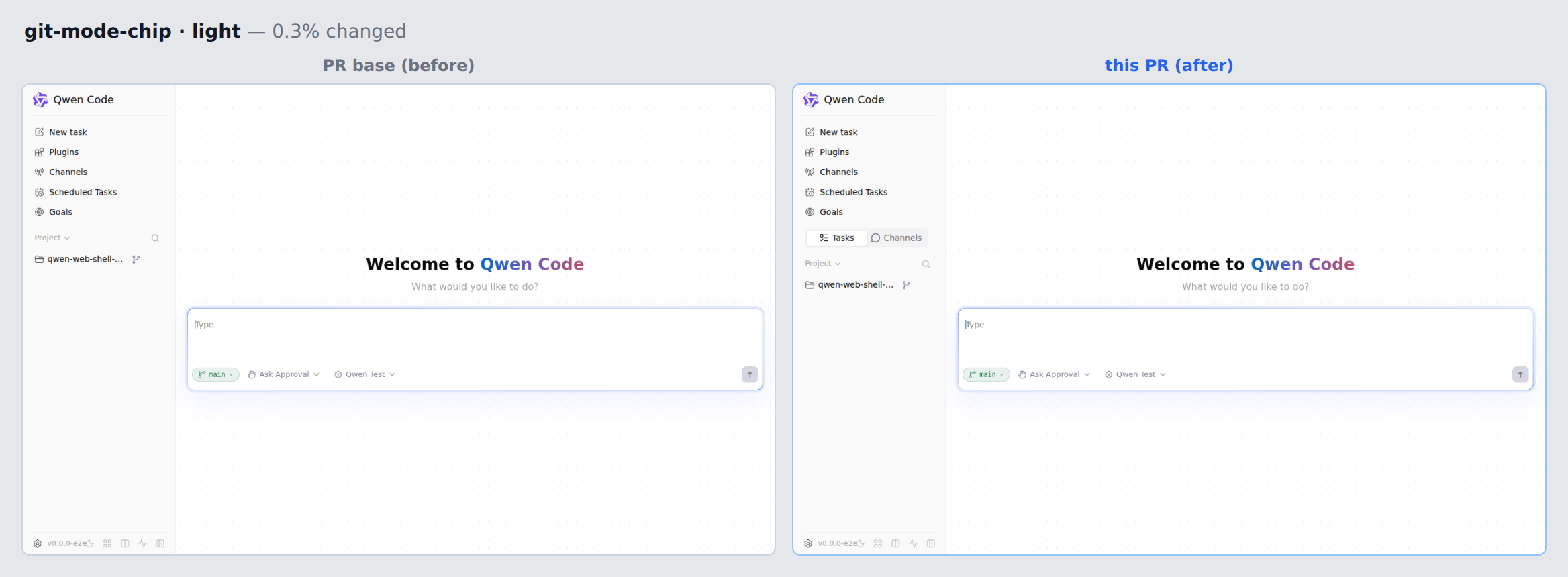Toggle dark mode moon icon in the before pane
Image resolution: width=1568 pixels, height=577 pixels.
[x=90, y=543]
